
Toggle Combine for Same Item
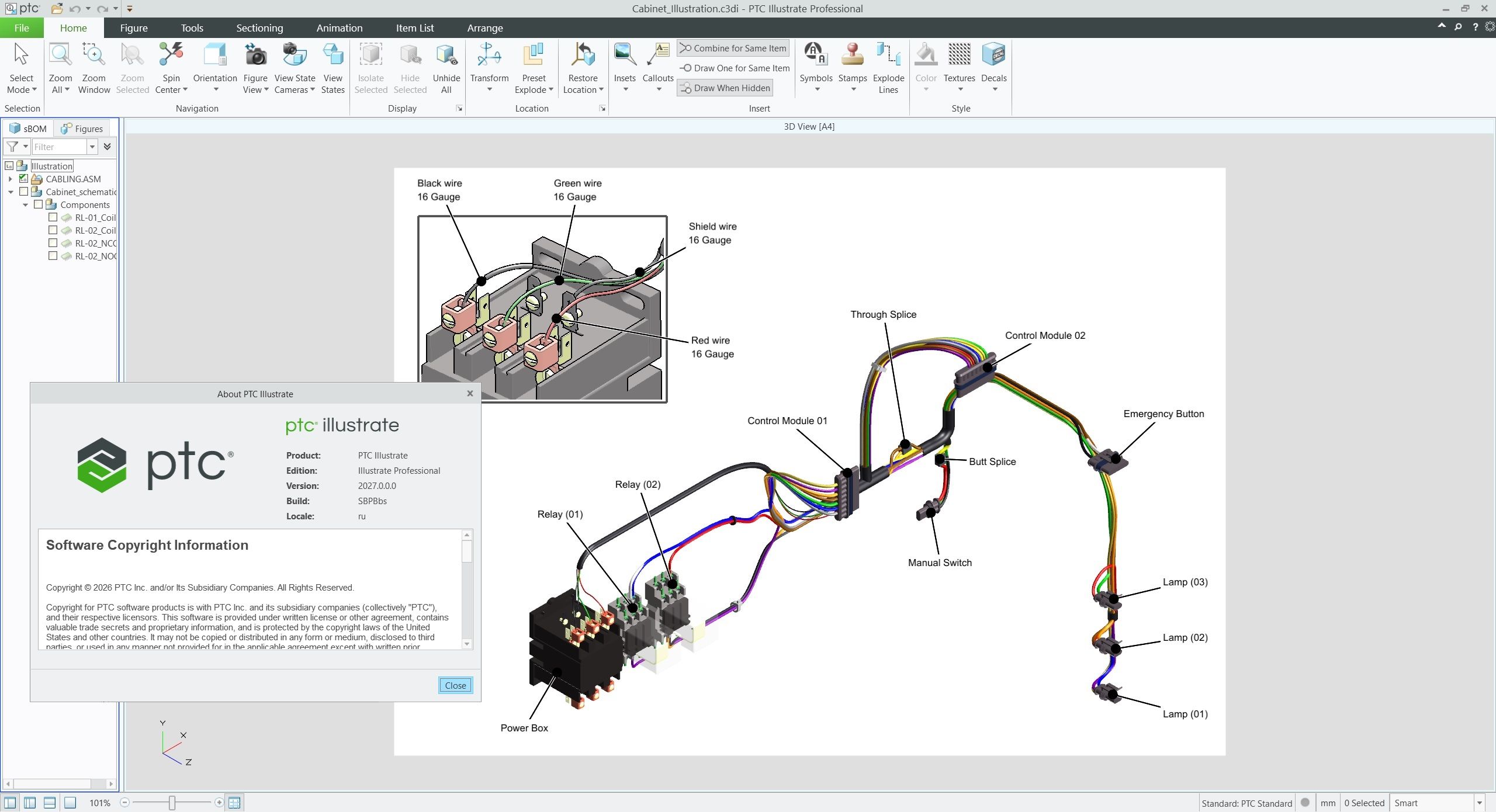click(x=733, y=48)
